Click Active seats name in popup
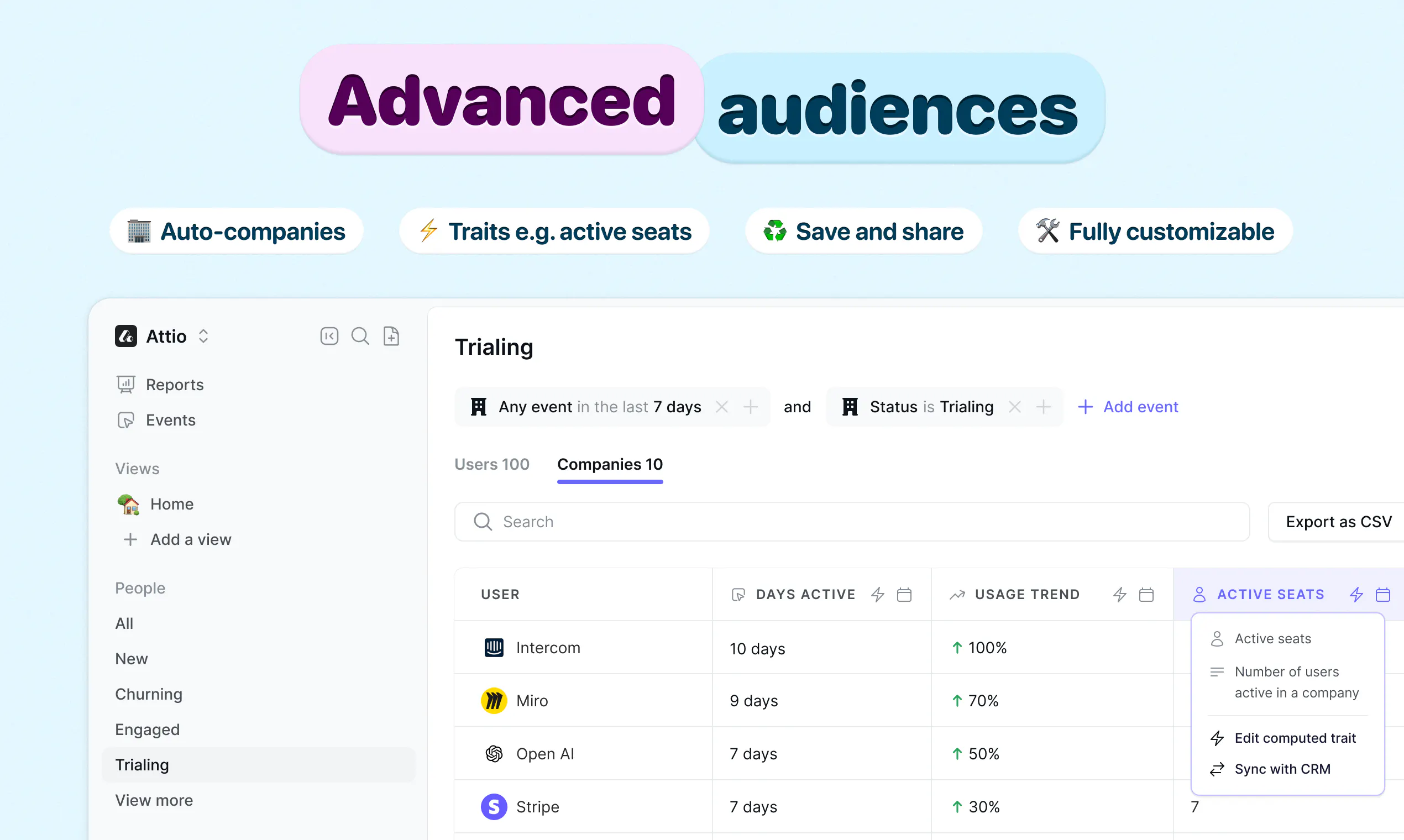1404x840 pixels. tap(1272, 638)
